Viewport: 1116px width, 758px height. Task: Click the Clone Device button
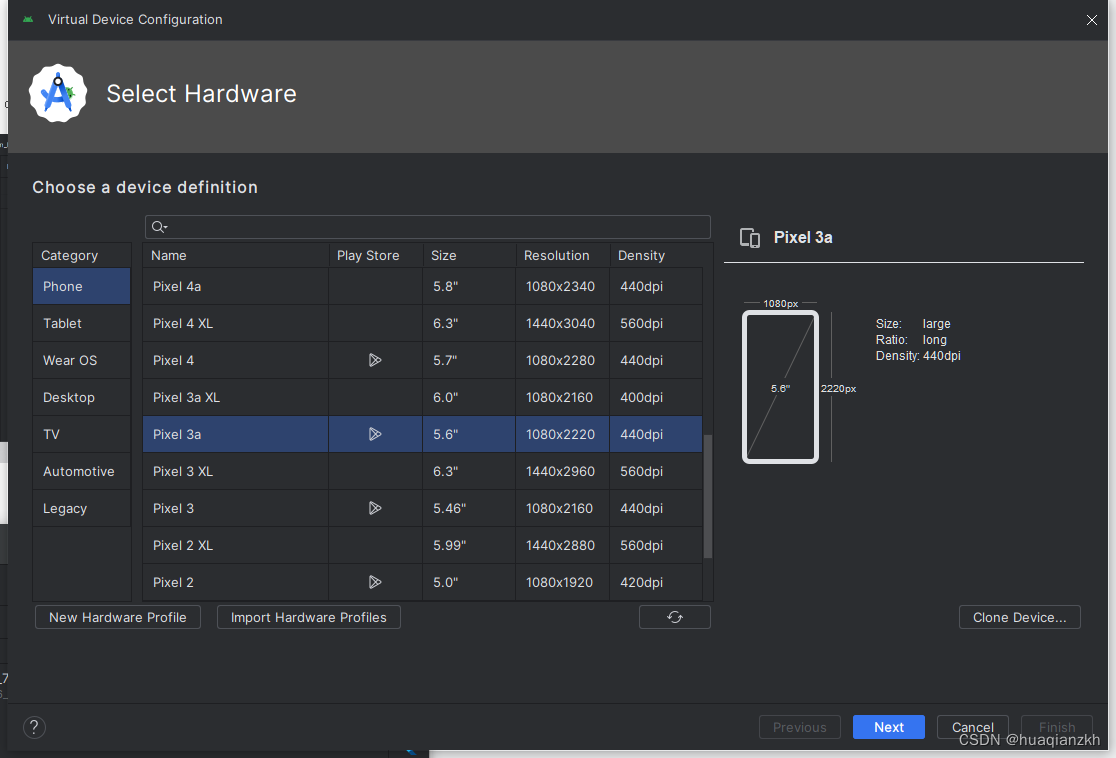click(1019, 617)
